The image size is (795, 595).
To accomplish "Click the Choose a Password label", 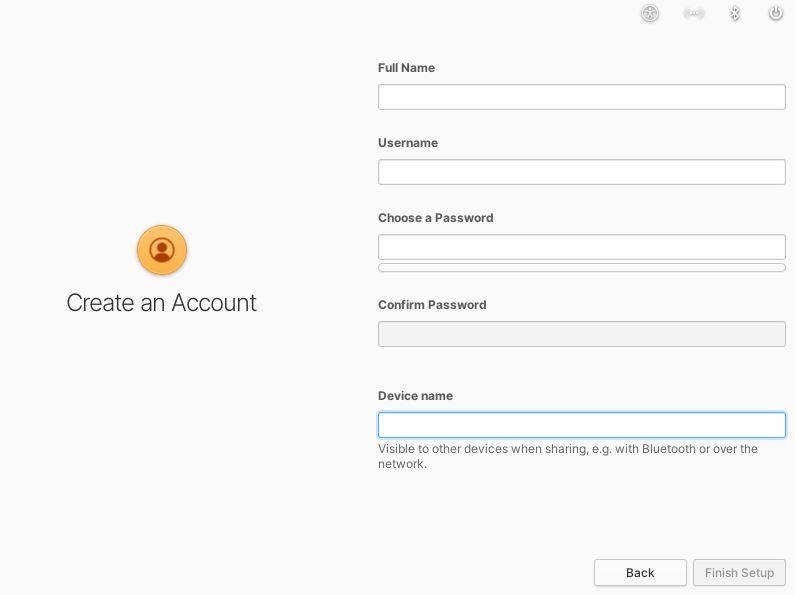I will pyautogui.click(x=436, y=218).
